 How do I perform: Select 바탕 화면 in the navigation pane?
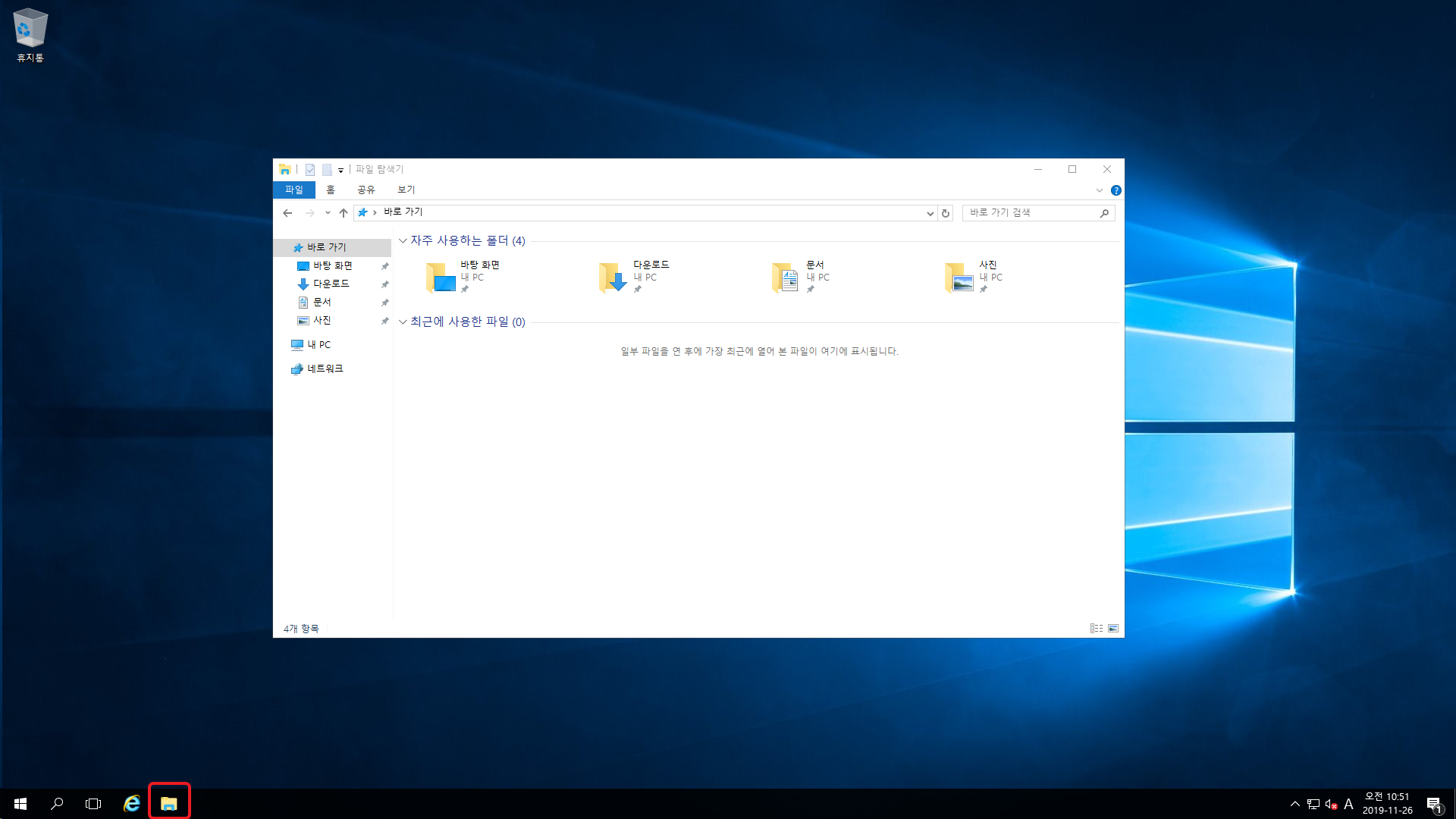tap(332, 266)
